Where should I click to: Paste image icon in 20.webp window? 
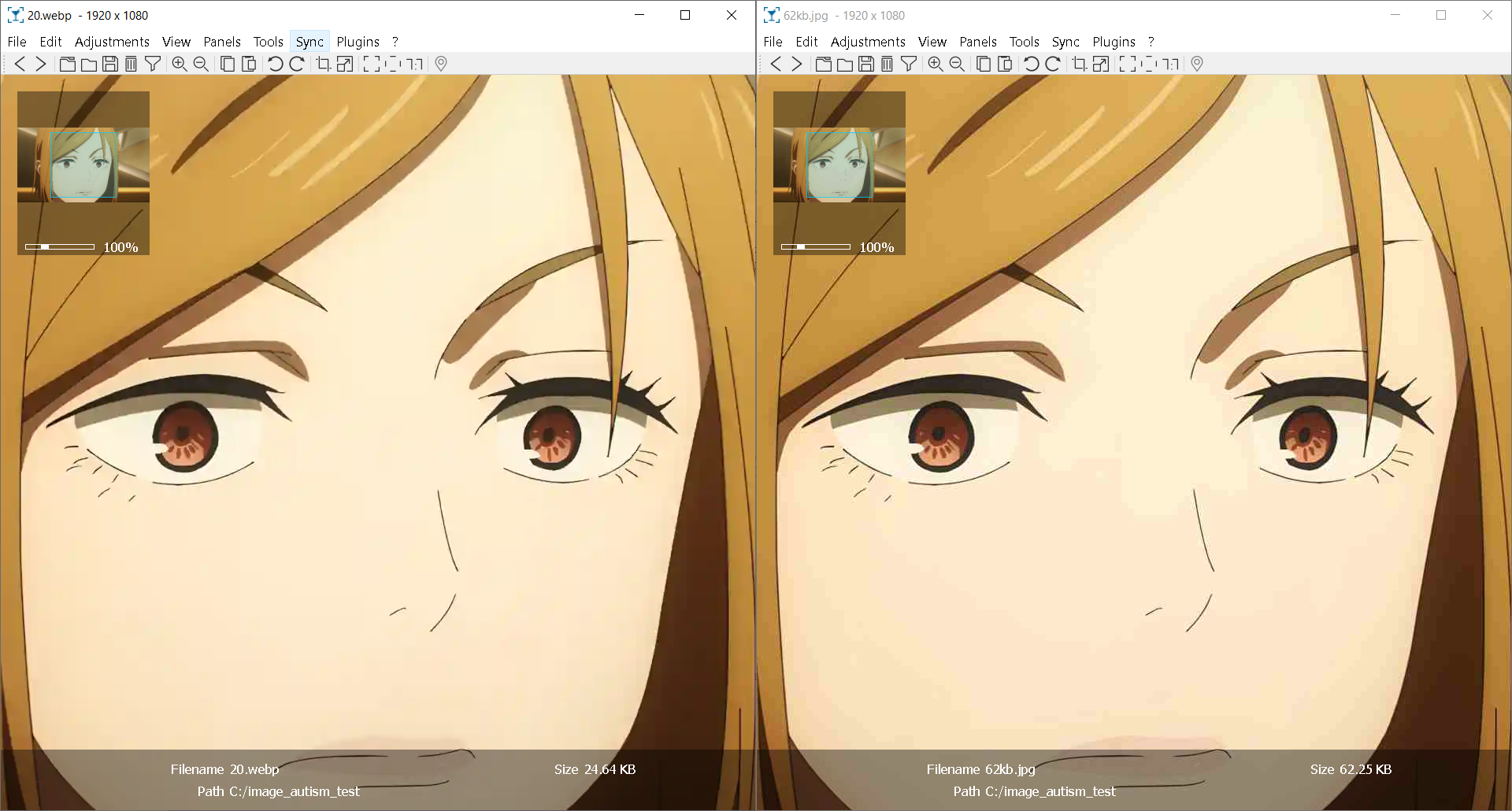249,64
